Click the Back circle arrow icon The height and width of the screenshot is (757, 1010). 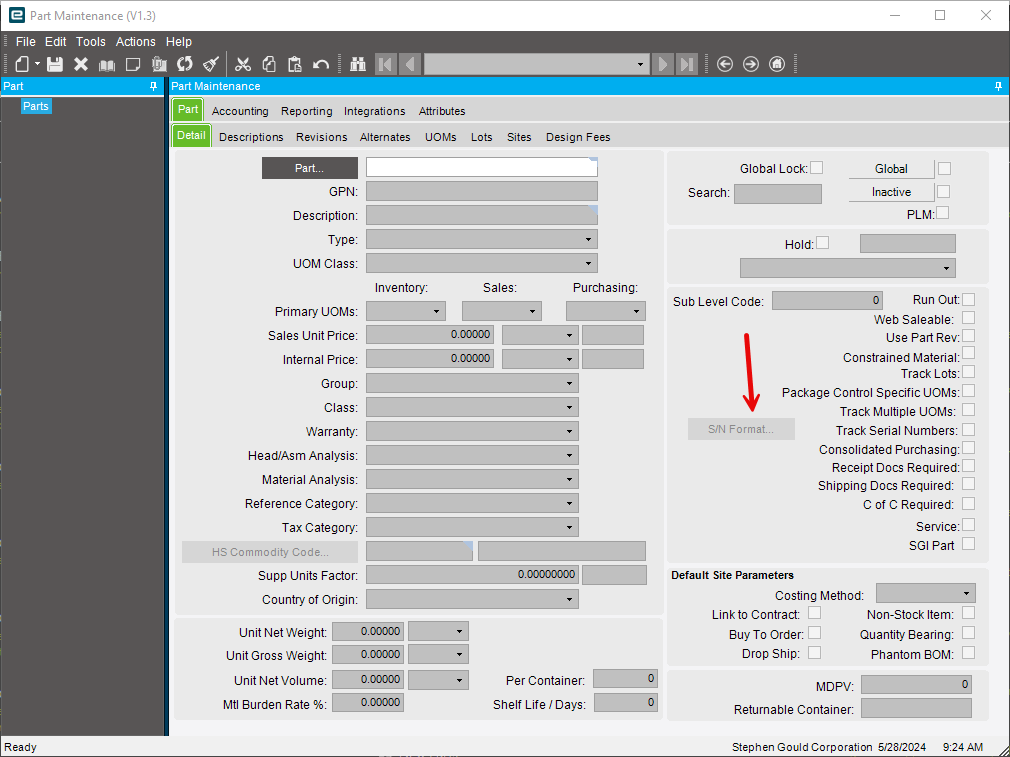[725, 64]
